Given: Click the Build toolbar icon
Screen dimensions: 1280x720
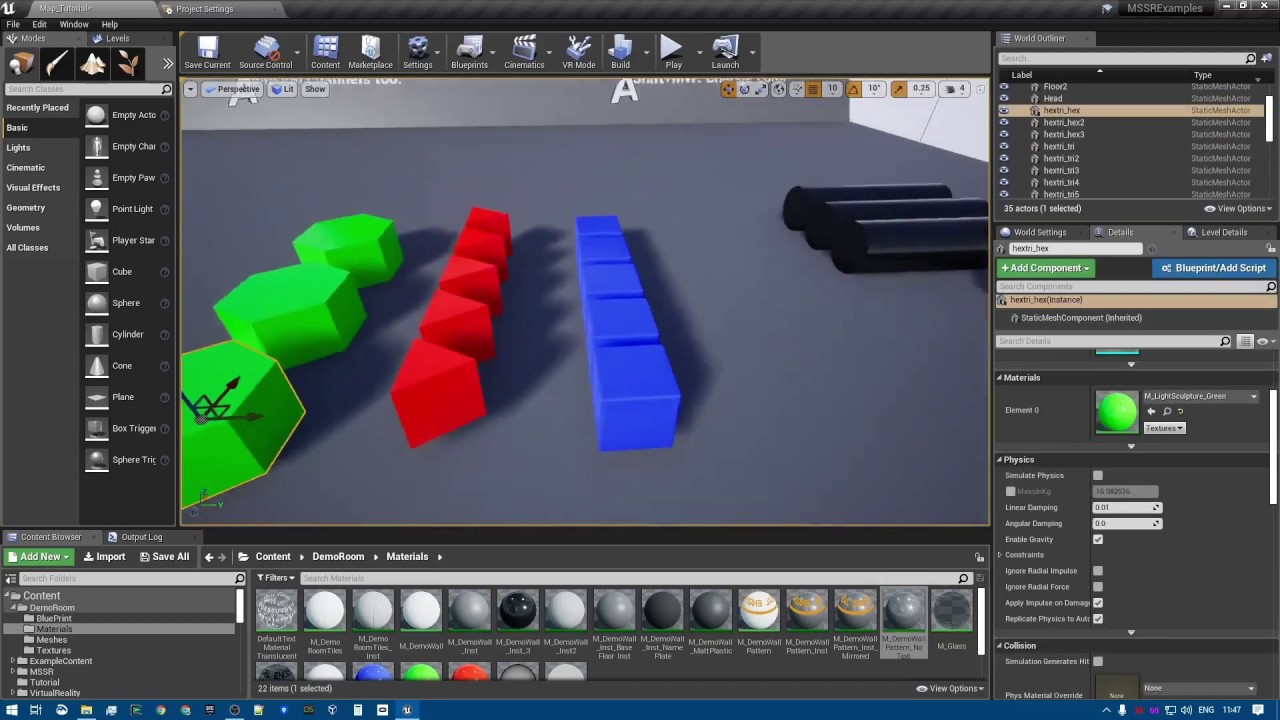Looking at the screenshot, I should (621, 52).
